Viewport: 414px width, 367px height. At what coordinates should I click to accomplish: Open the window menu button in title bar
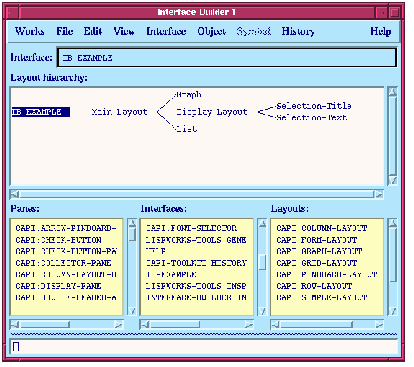point(12,13)
